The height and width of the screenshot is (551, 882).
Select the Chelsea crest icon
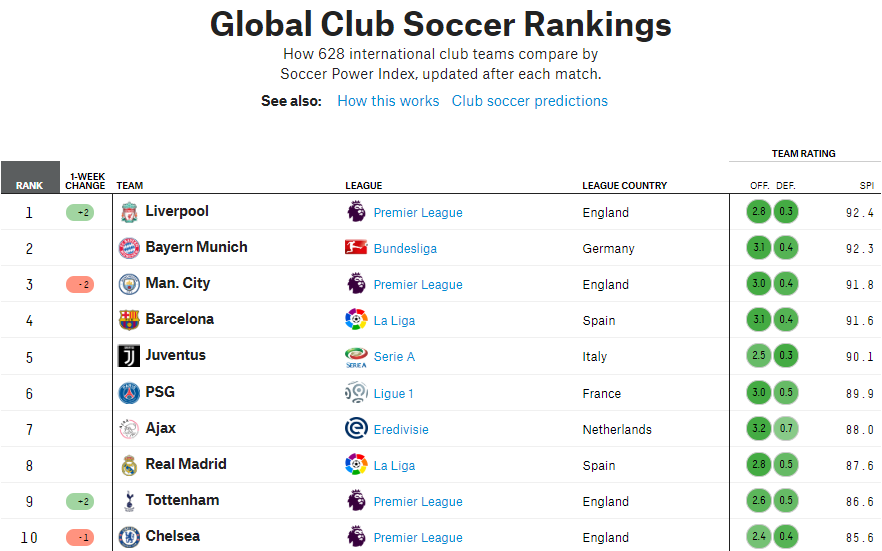pyautogui.click(x=129, y=538)
